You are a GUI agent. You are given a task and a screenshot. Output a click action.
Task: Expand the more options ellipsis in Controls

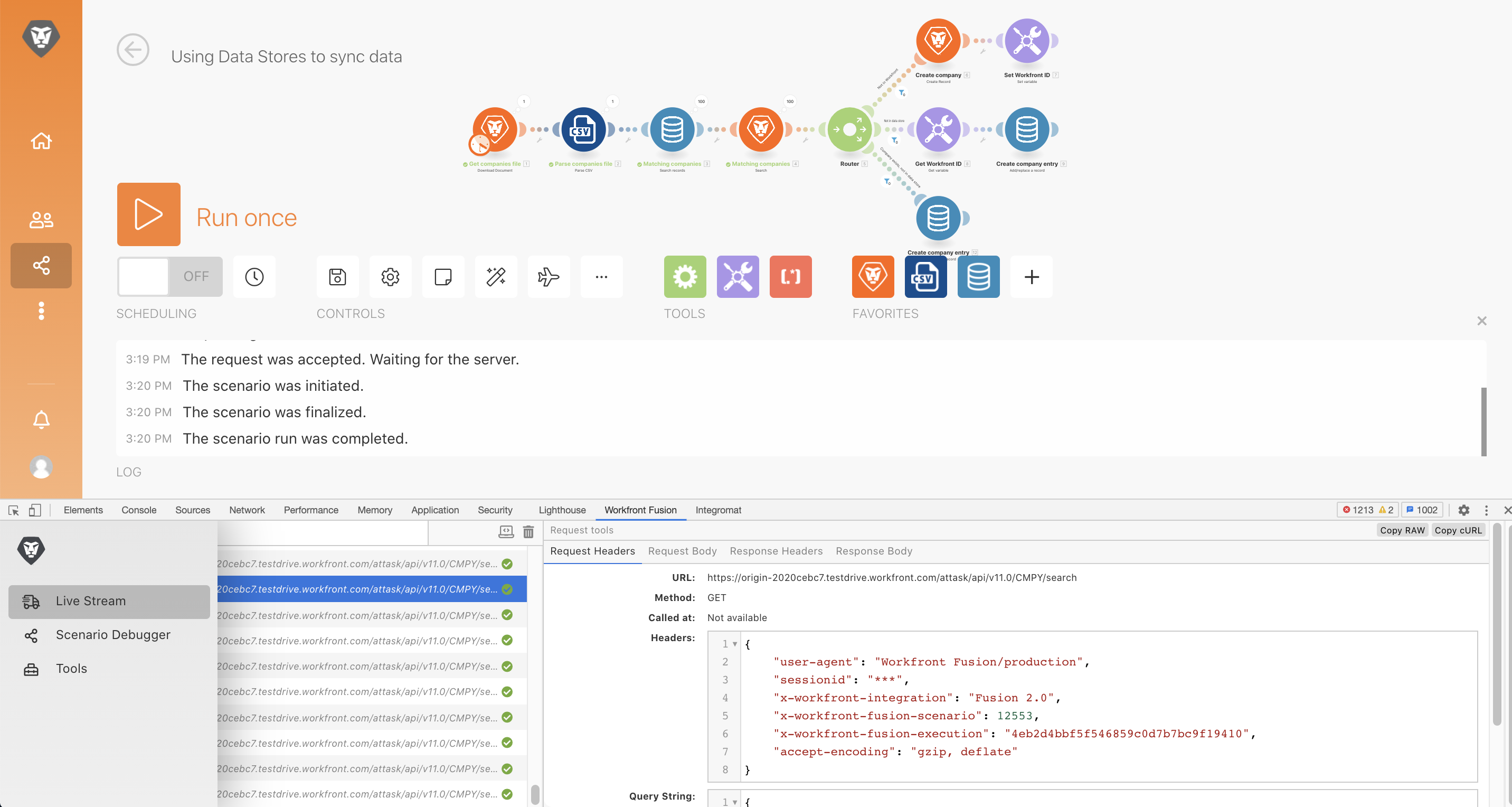[x=601, y=277]
